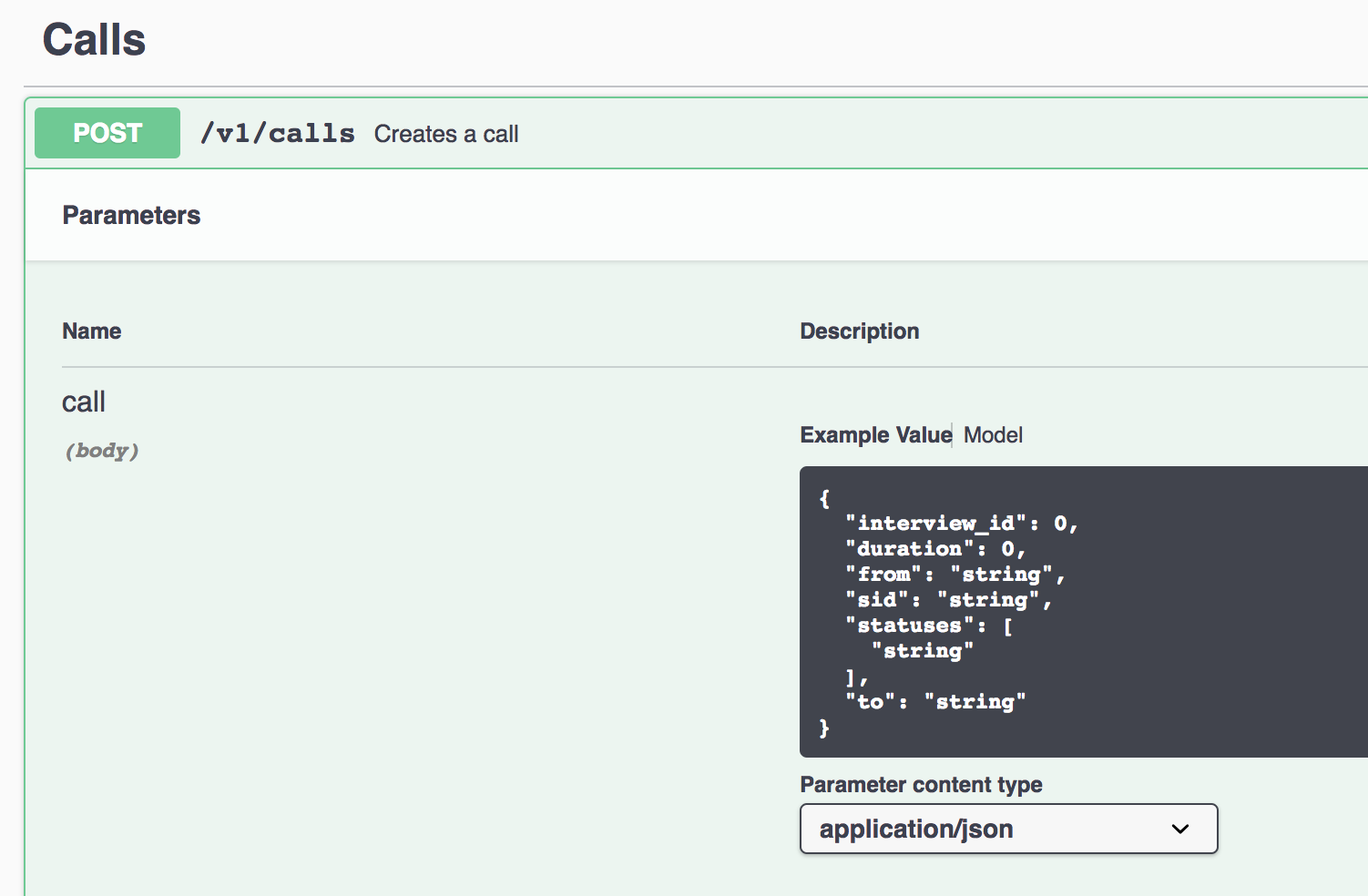The image size is (1368, 896).
Task: Click the 'Creates a call' summary text
Action: click(x=446, y=134)
